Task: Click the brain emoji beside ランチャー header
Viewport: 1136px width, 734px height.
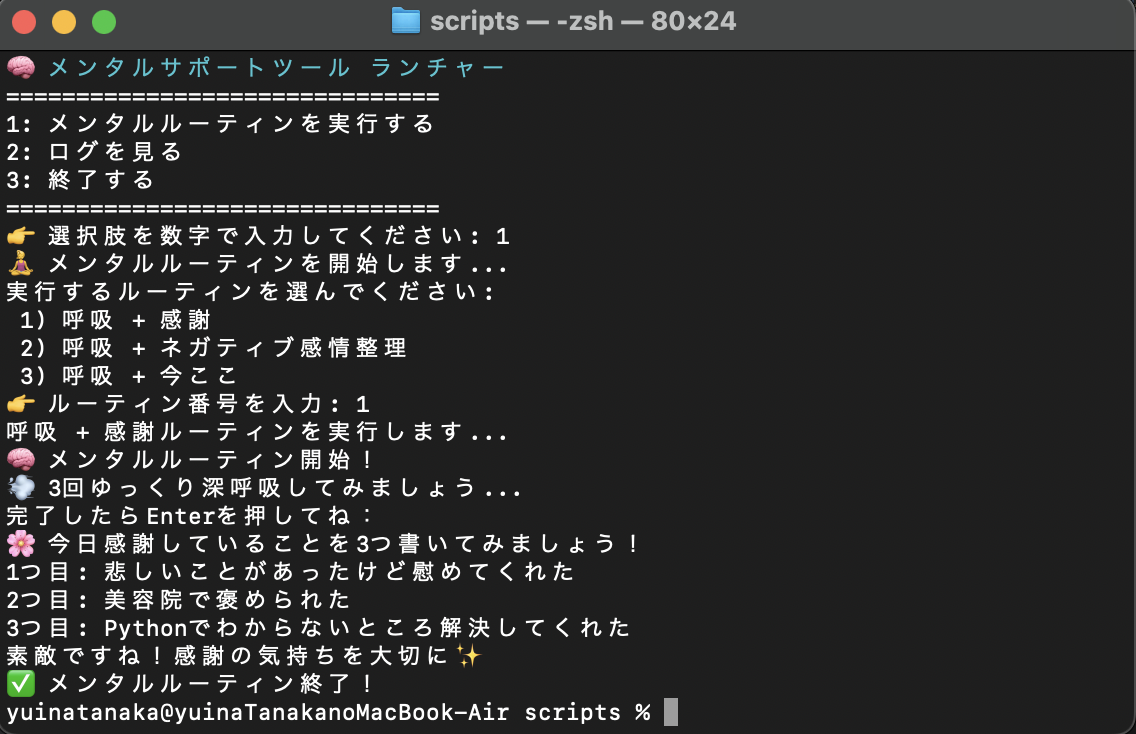Action: coord(21,67)
